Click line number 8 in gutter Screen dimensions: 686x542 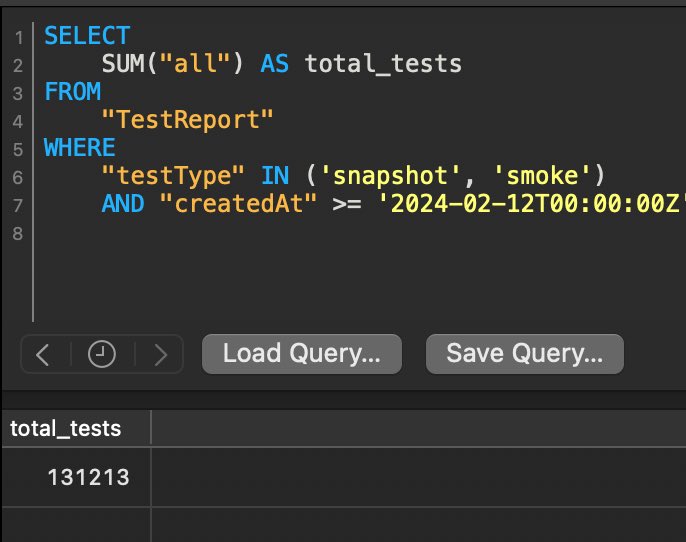pyautogui.click(x=18, y=234)
